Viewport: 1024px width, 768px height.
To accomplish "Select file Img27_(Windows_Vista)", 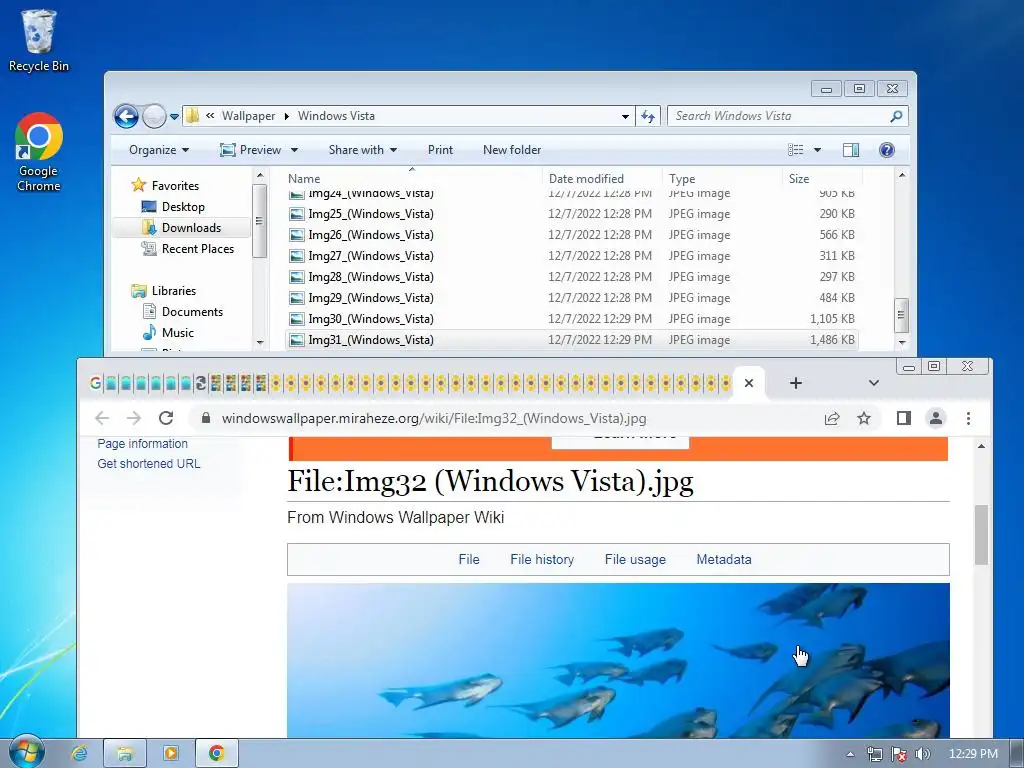I will click(x=371, y=256).
